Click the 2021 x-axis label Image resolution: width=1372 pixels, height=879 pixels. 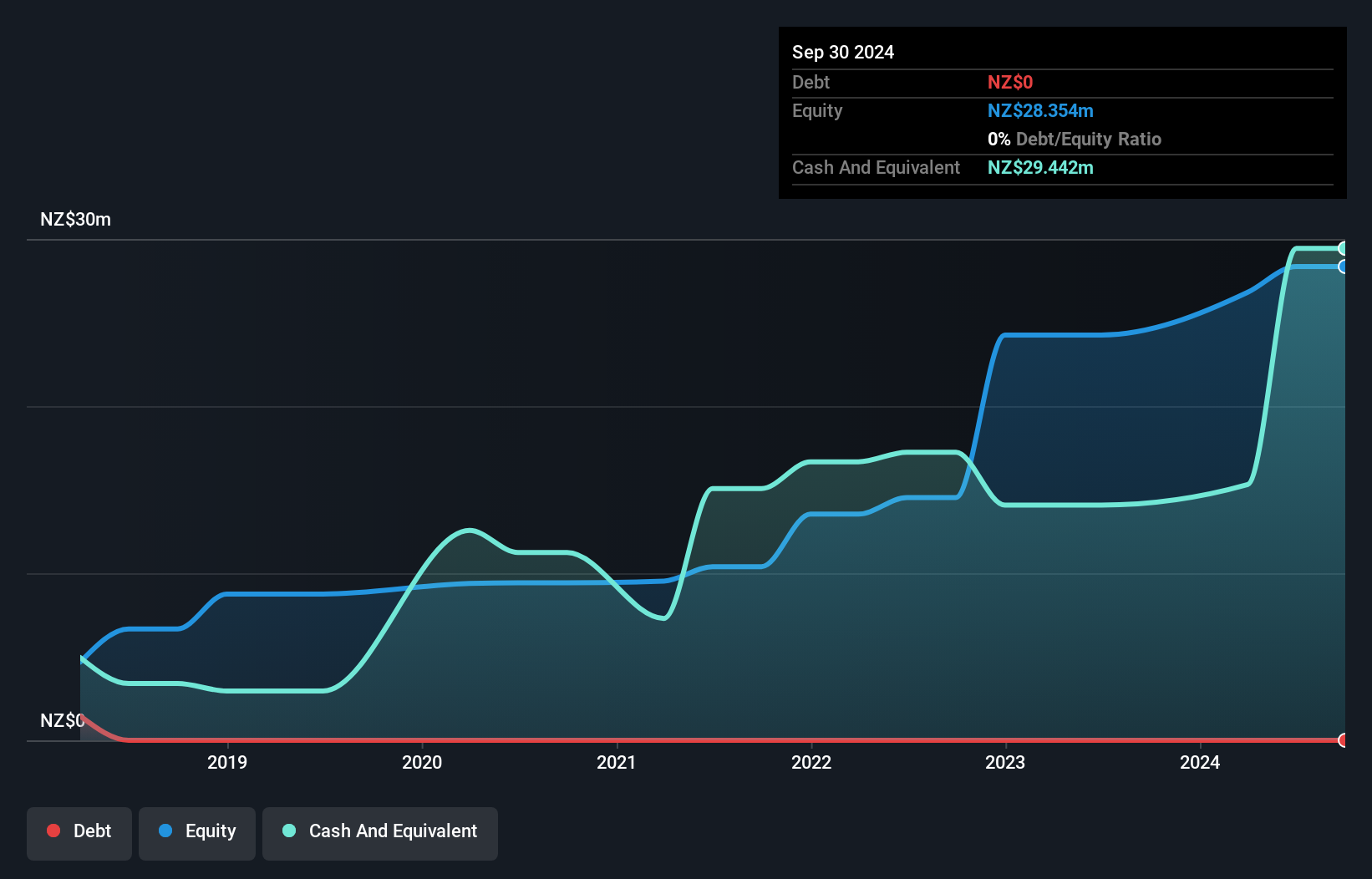[617, 762]
